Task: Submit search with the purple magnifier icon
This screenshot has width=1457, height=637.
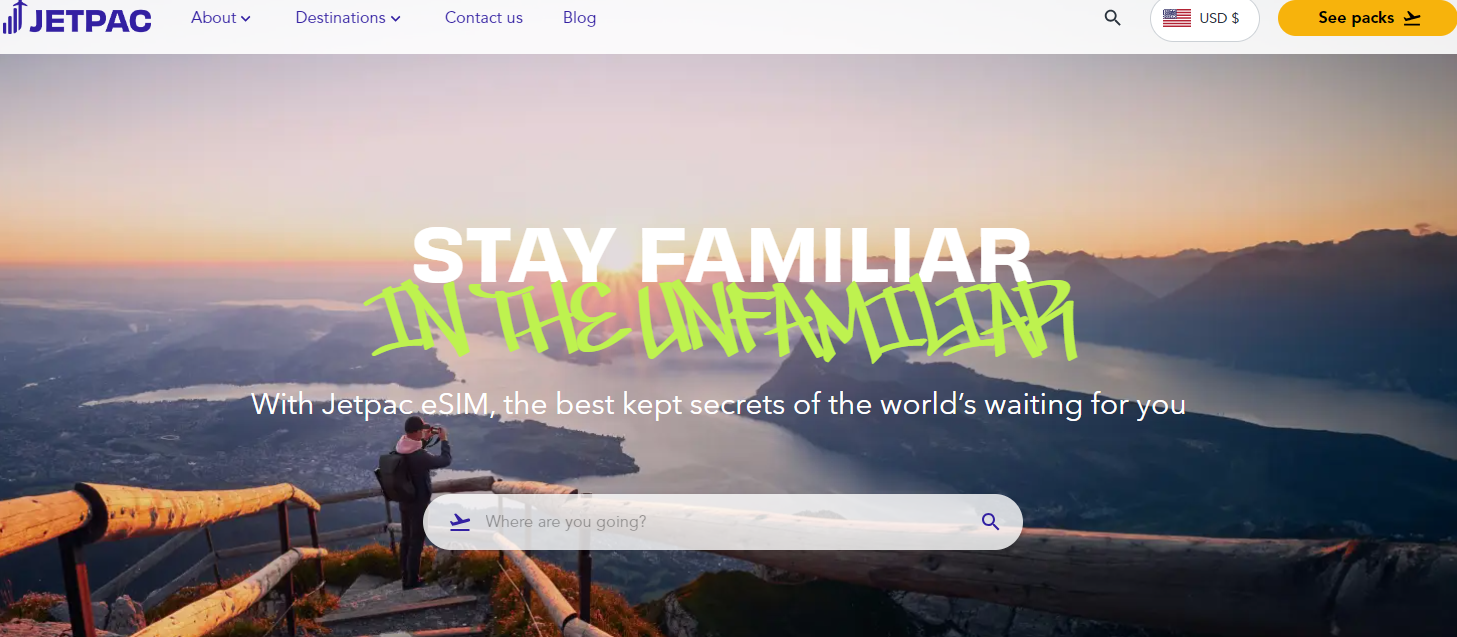Action: click(990, 522)
